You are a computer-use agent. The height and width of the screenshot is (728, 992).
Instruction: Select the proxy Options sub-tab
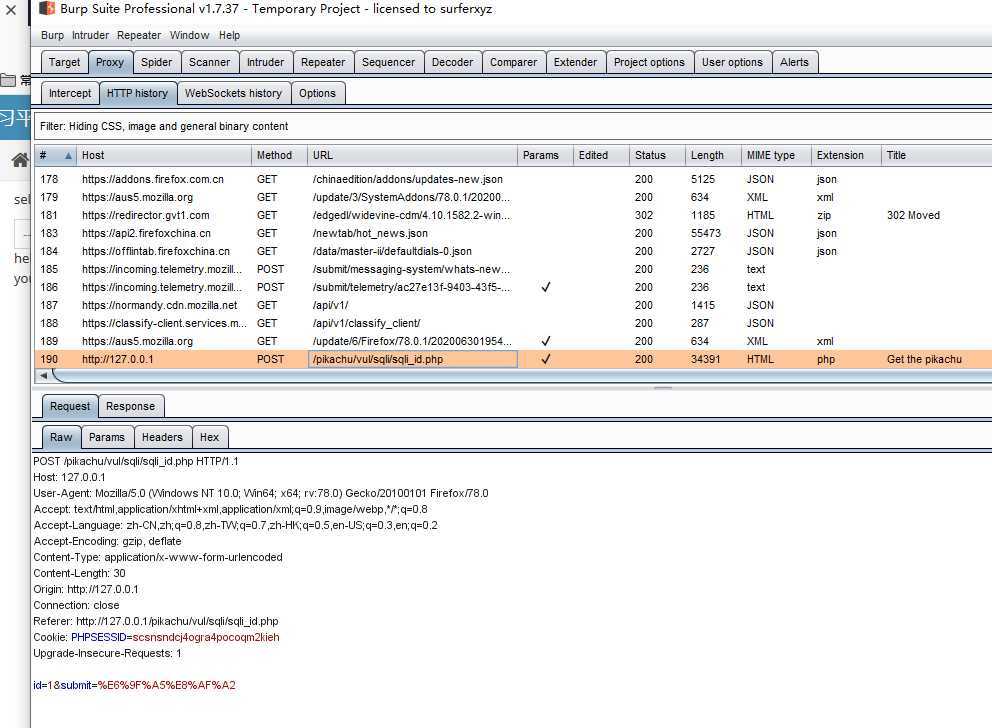click(317, 93)
